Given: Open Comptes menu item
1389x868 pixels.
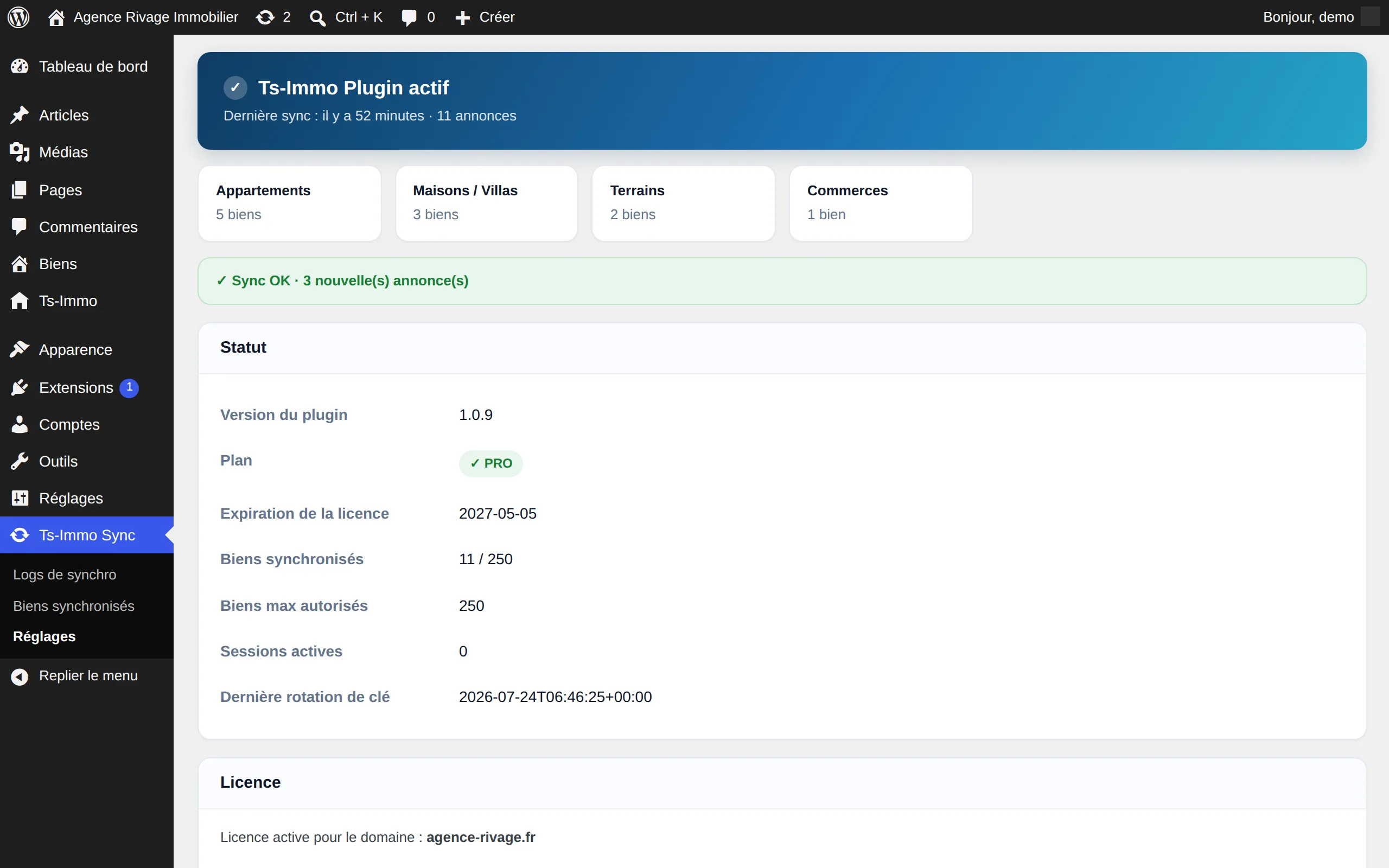Looking at the screenshot, I should coord(87,424).
